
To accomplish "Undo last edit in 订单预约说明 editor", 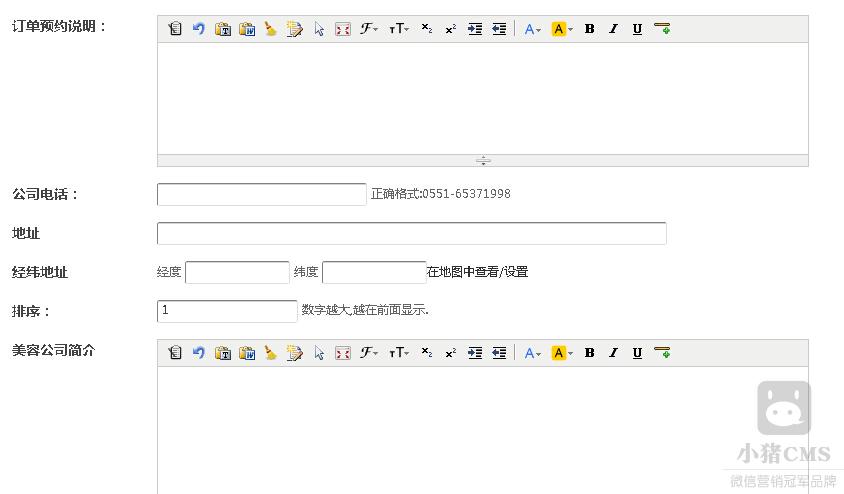I will [199, 29].
